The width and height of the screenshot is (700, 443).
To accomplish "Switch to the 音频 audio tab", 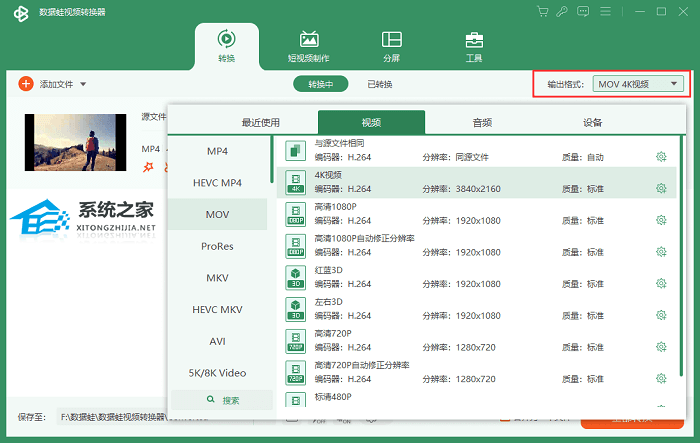I will tap(482, 122).
